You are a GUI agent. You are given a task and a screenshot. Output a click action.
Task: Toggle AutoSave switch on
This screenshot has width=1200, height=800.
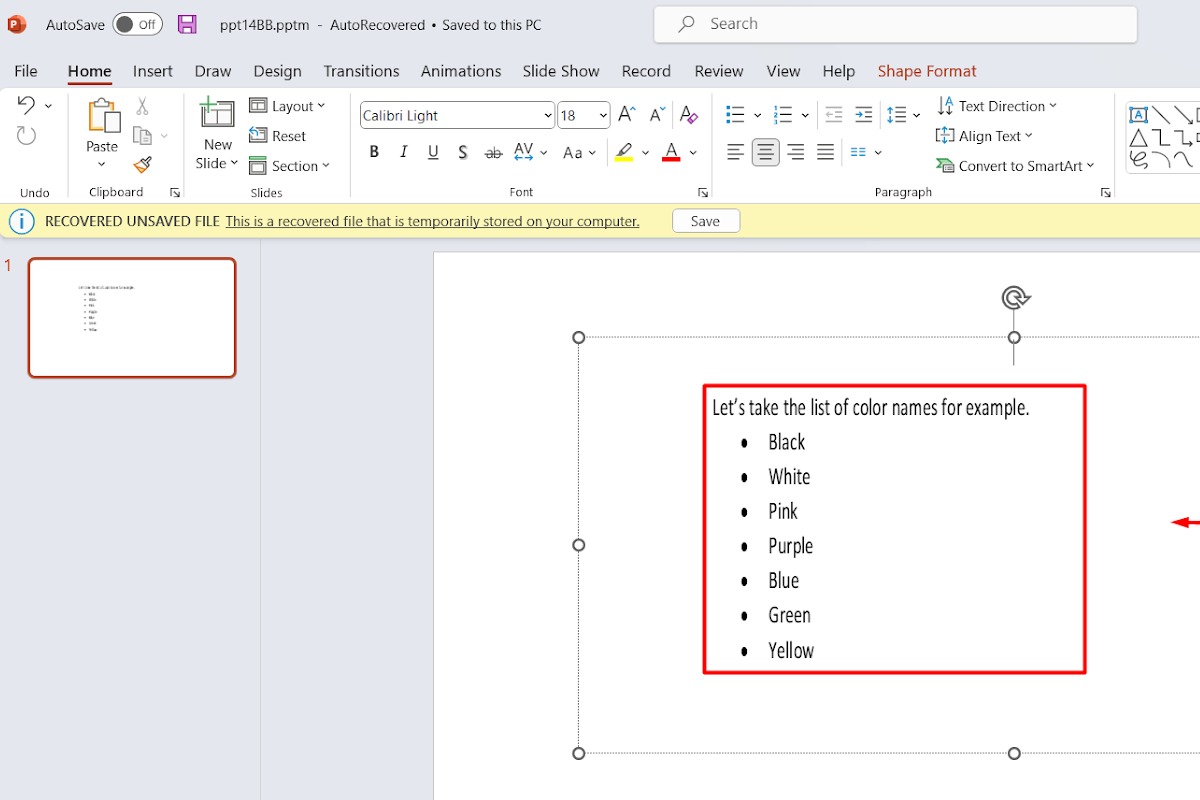pyautogui.click(x=138, y=24)
